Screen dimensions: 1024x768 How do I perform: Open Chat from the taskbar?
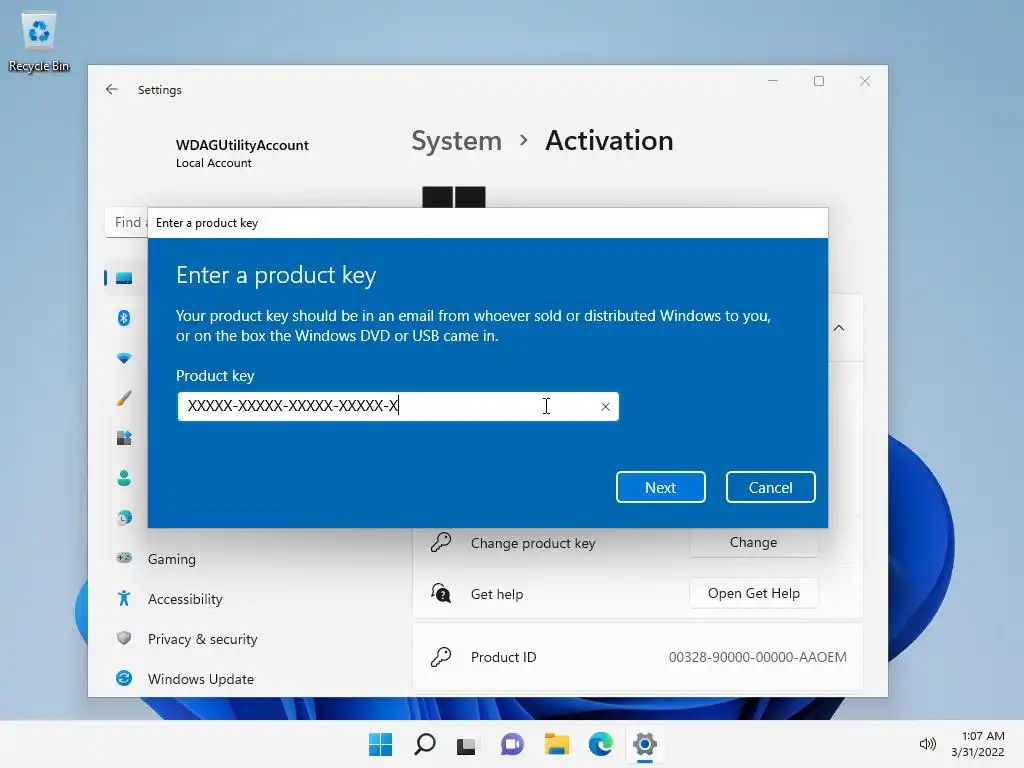tap(512, 744)
